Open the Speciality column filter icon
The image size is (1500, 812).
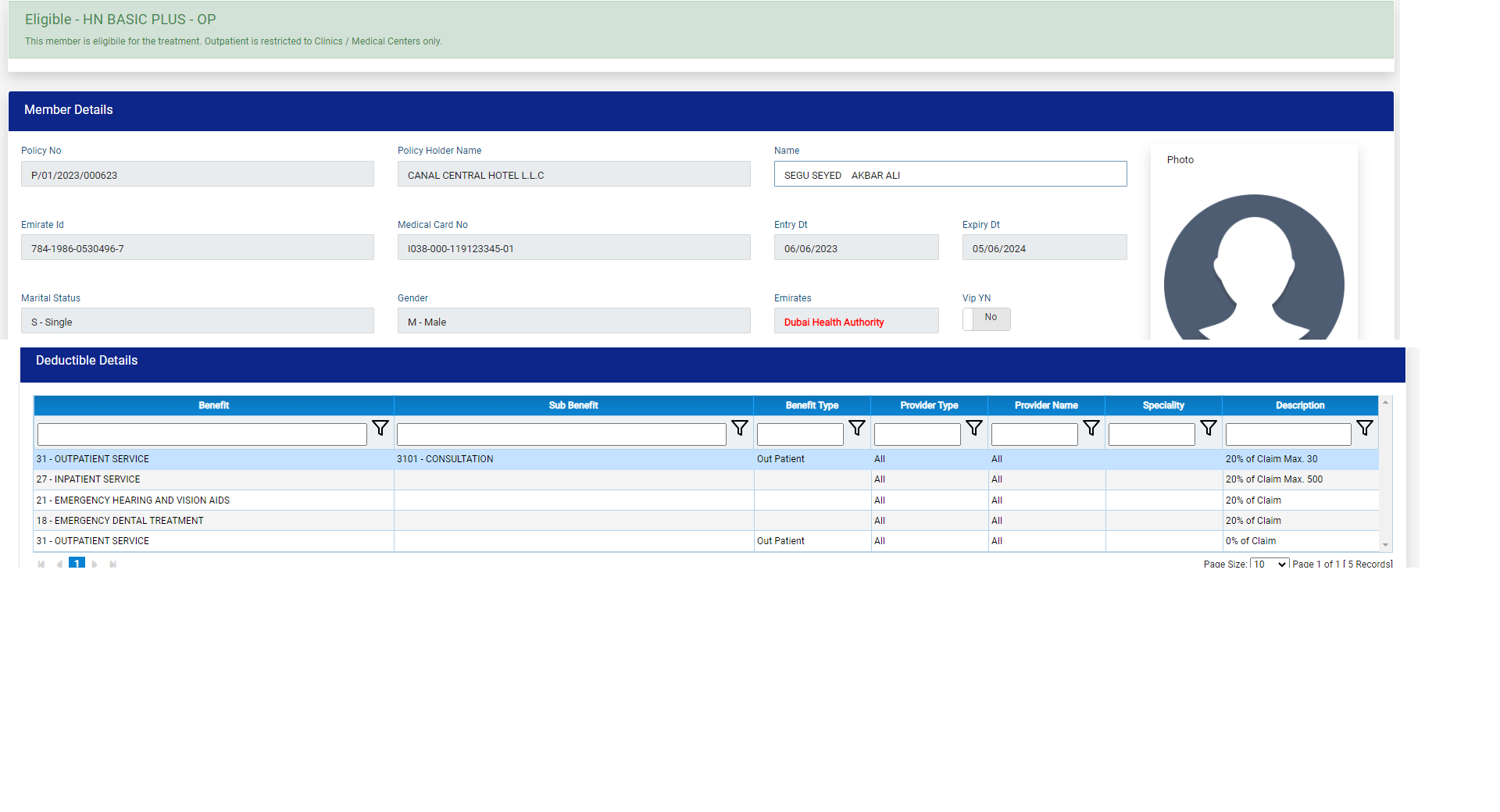point(1209,428)
